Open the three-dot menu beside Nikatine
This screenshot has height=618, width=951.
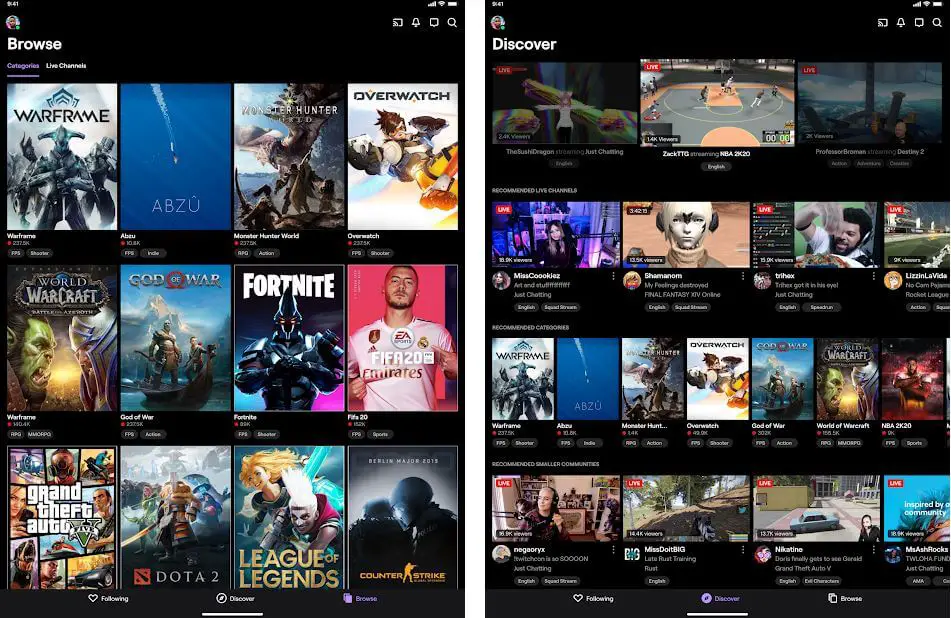click(x=873, y=549)
